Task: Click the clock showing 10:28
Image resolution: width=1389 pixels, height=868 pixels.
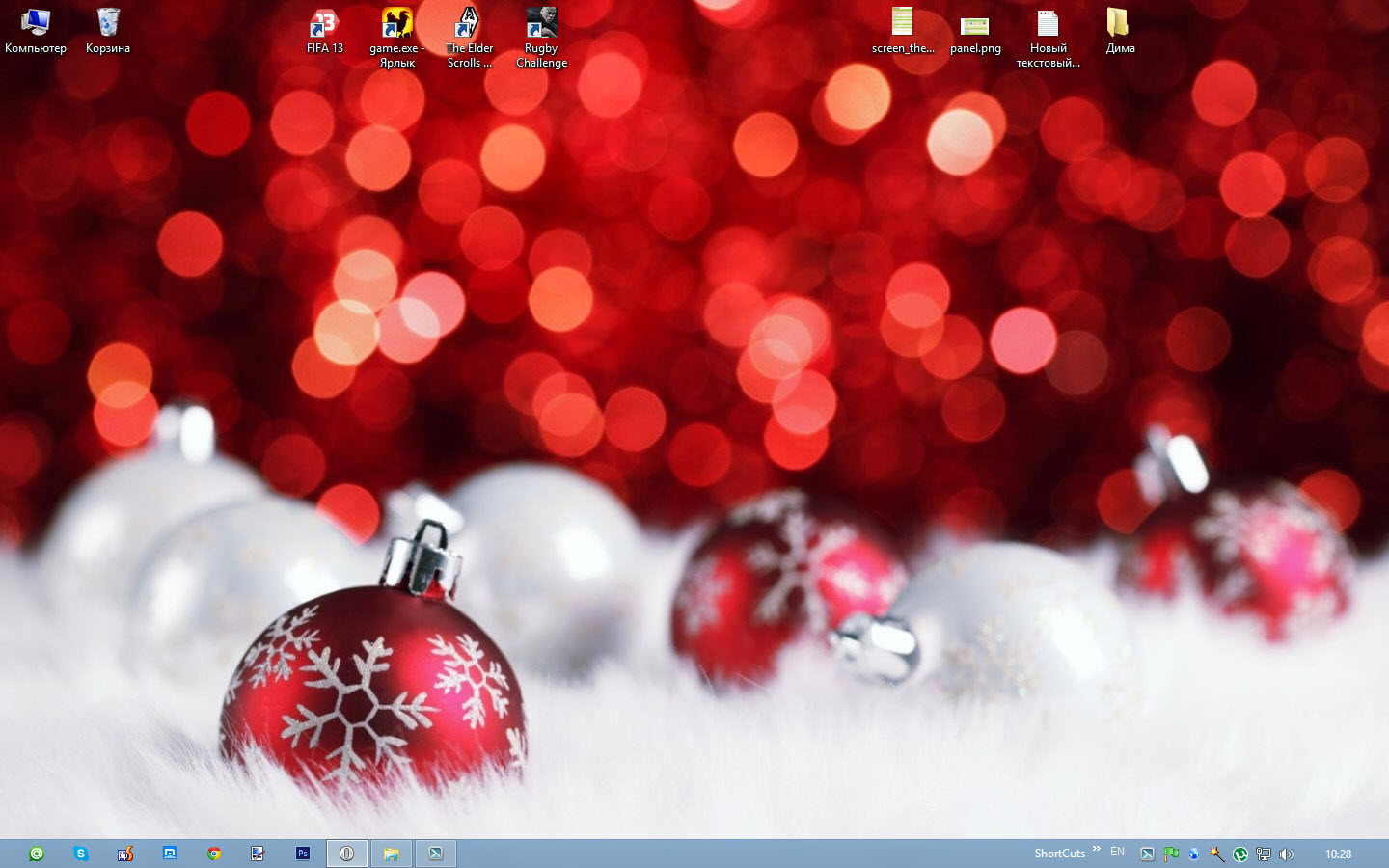Action: [1338, 854]
